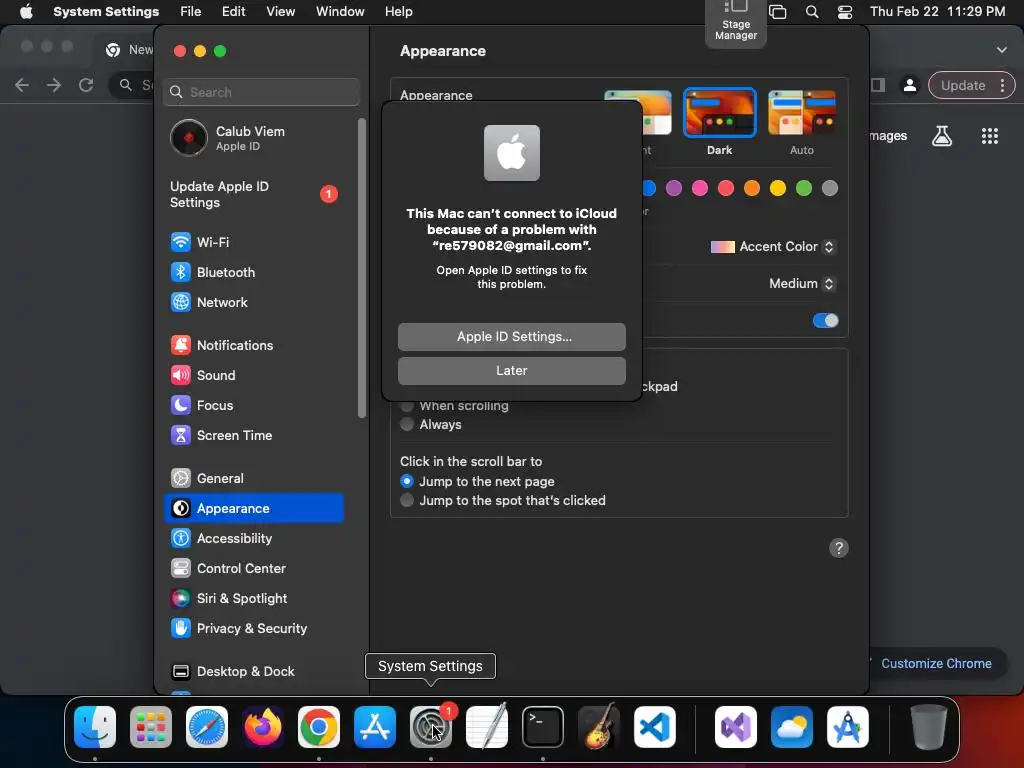Open Chrome three-dot menu beside Update
This screenshot has width=1024, height=768.
(1002, 85)
